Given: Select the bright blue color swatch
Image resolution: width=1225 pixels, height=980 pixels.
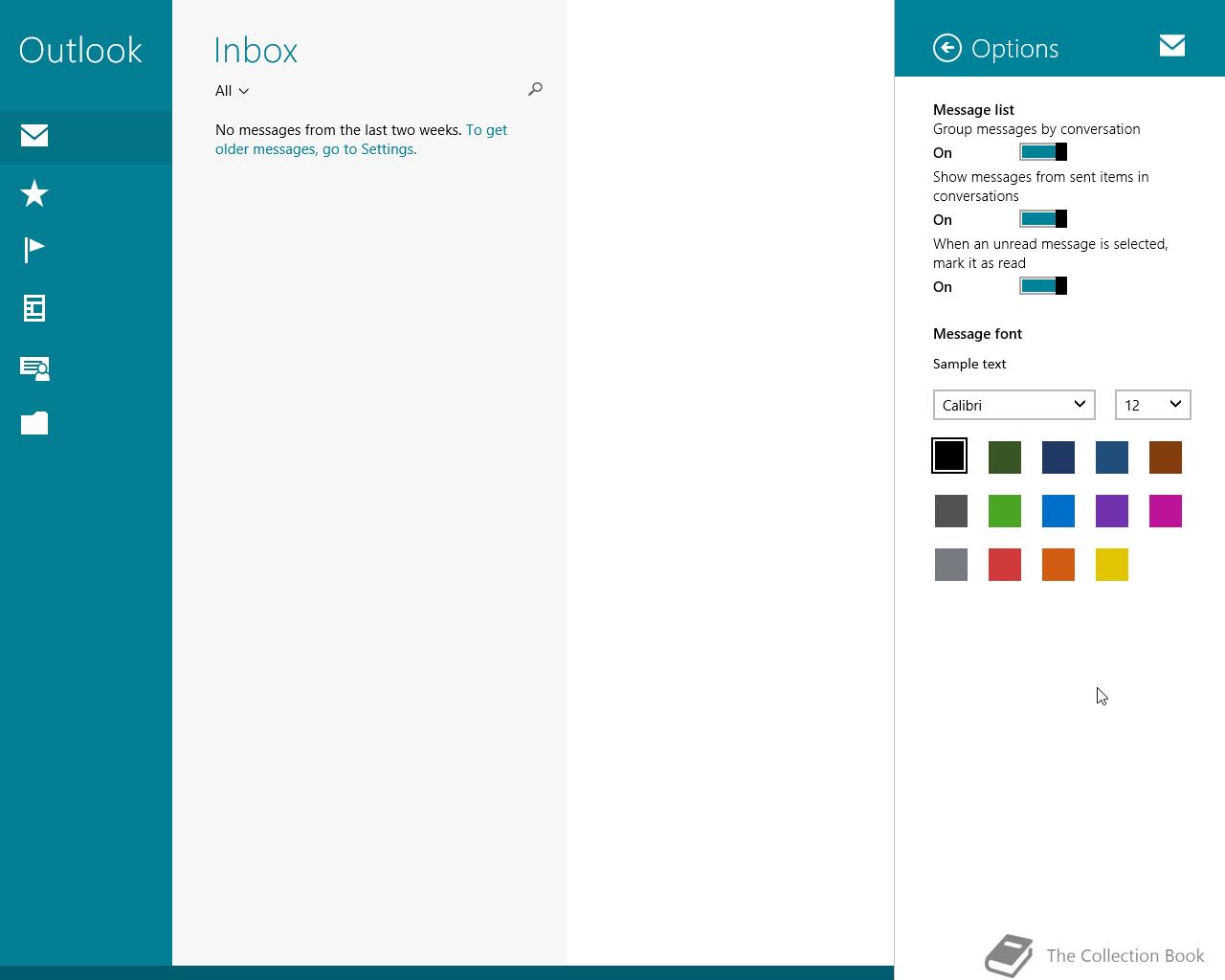Looking at the screenshot, I should [1058, 511].
